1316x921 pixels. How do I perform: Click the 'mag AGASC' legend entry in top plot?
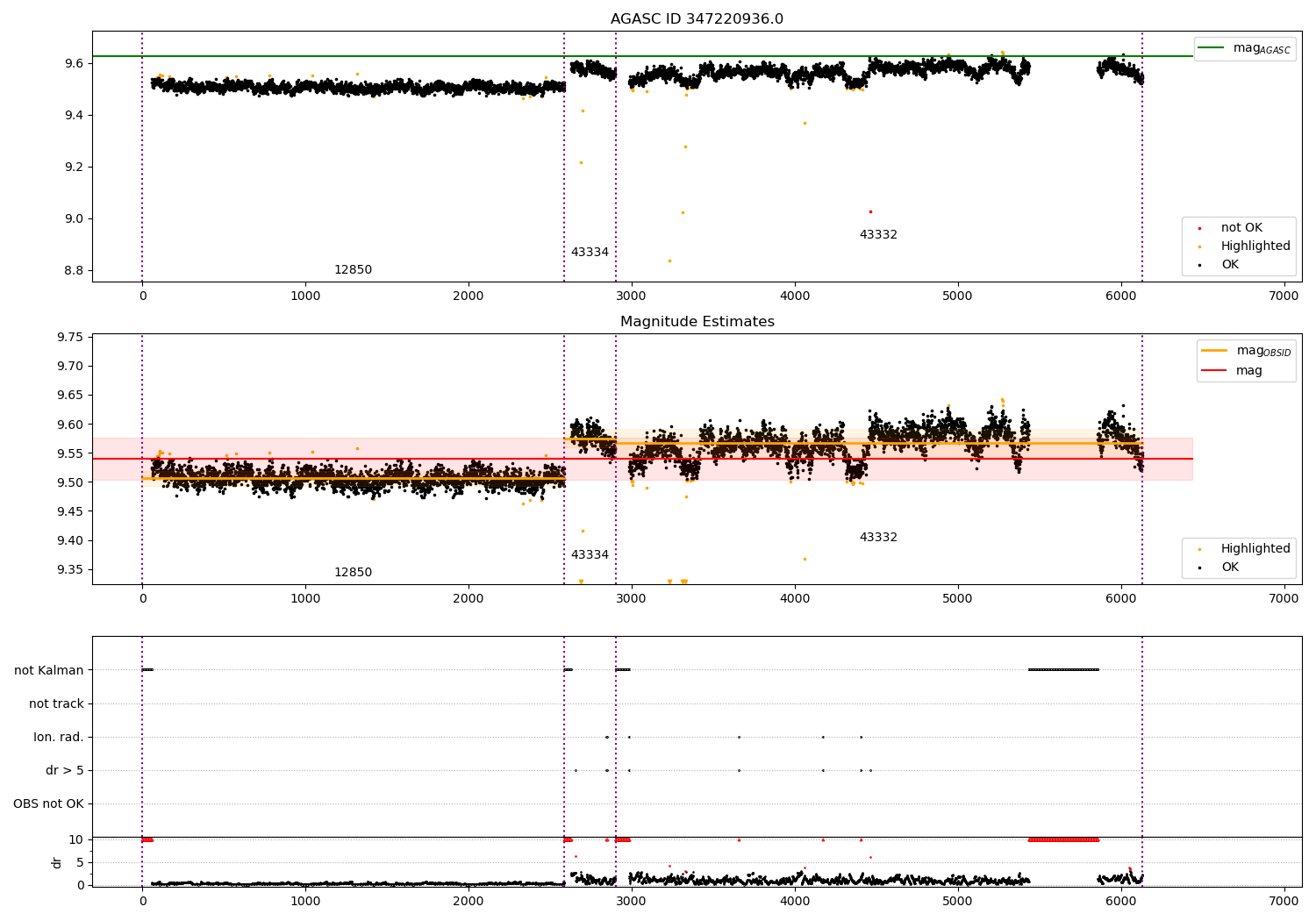pyautogui.click(x=1245, y=48)
